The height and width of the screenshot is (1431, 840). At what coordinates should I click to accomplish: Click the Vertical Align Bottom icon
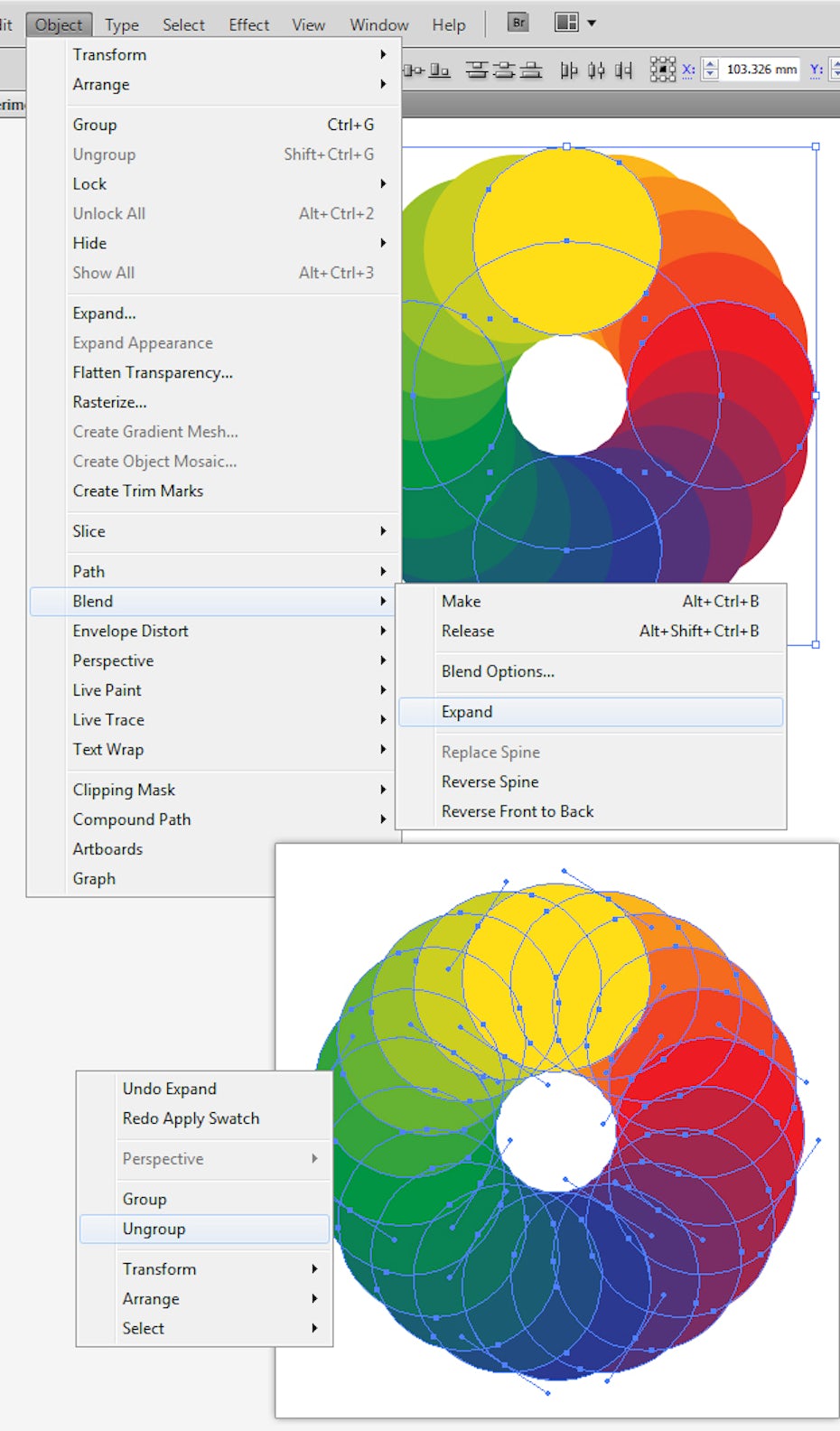(439, 70)
